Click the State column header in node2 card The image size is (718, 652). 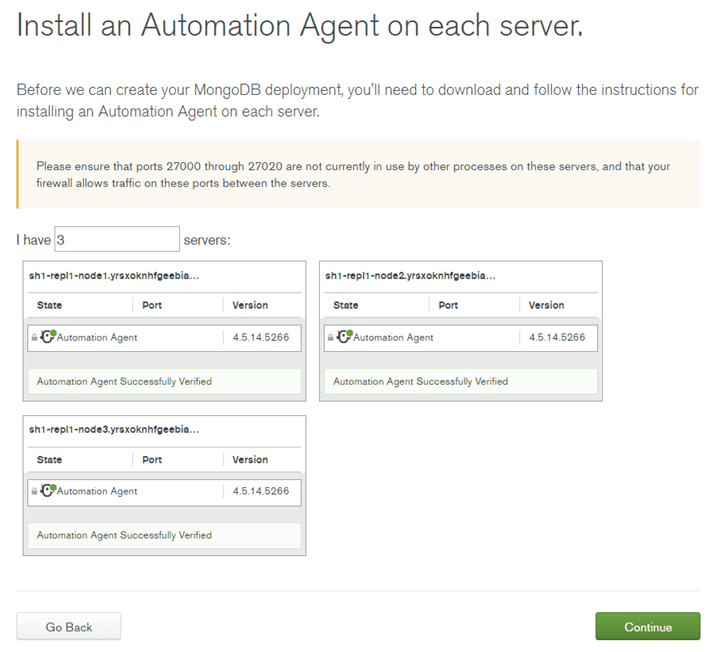346,305
